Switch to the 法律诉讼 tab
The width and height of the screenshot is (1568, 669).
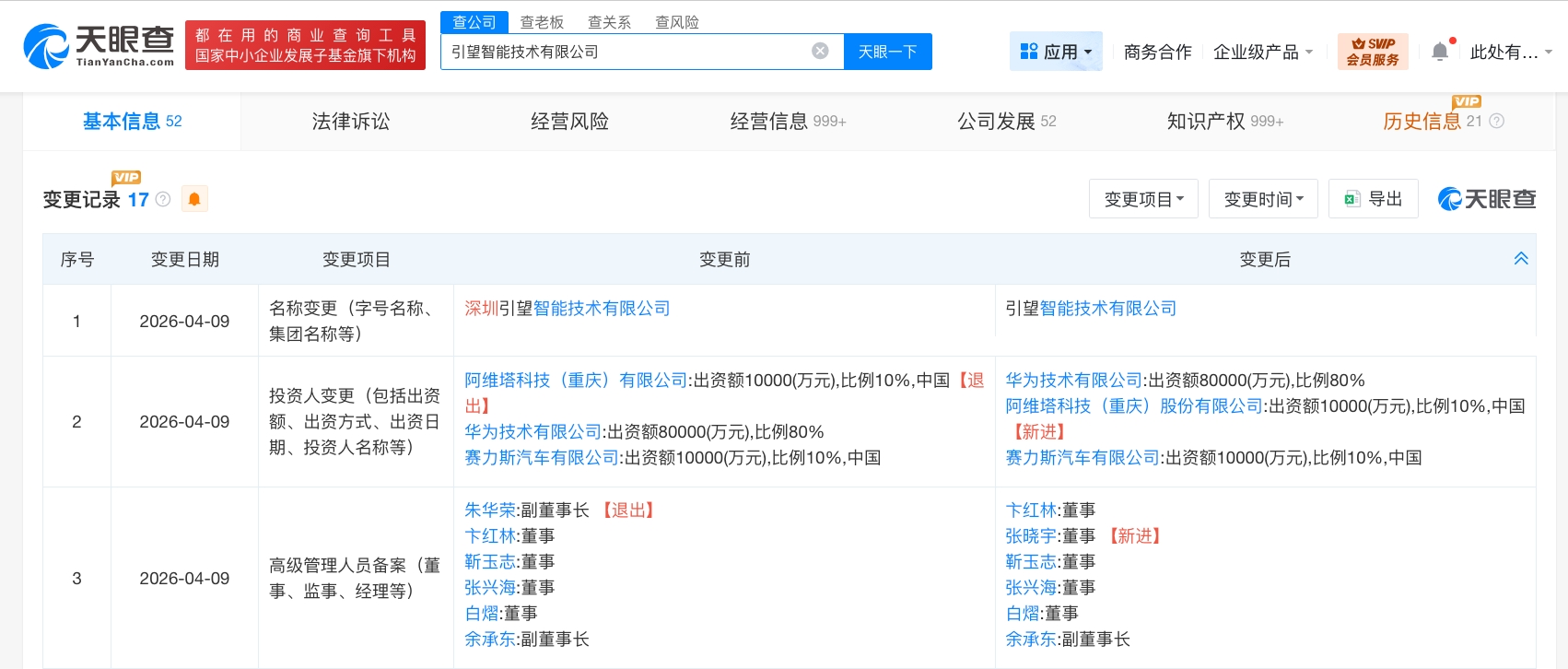(350, 122)
